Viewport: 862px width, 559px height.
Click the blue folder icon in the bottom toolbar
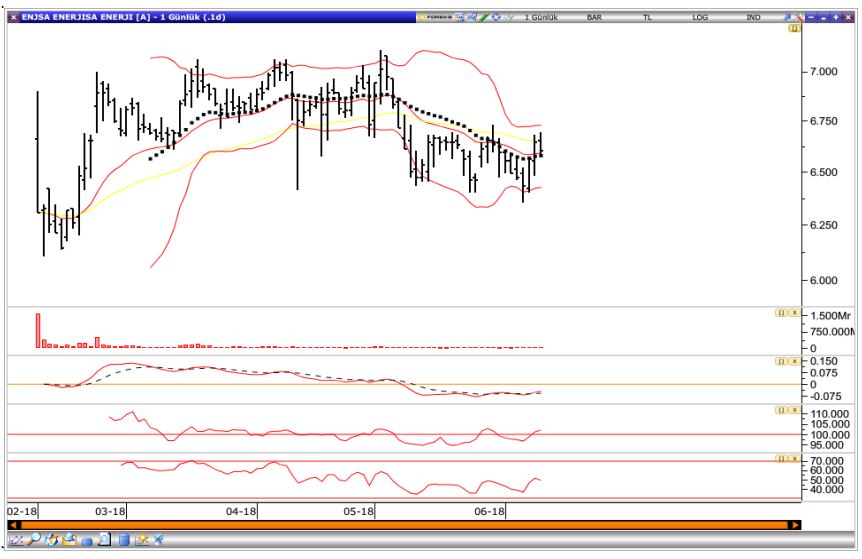[x=87, y=541]
